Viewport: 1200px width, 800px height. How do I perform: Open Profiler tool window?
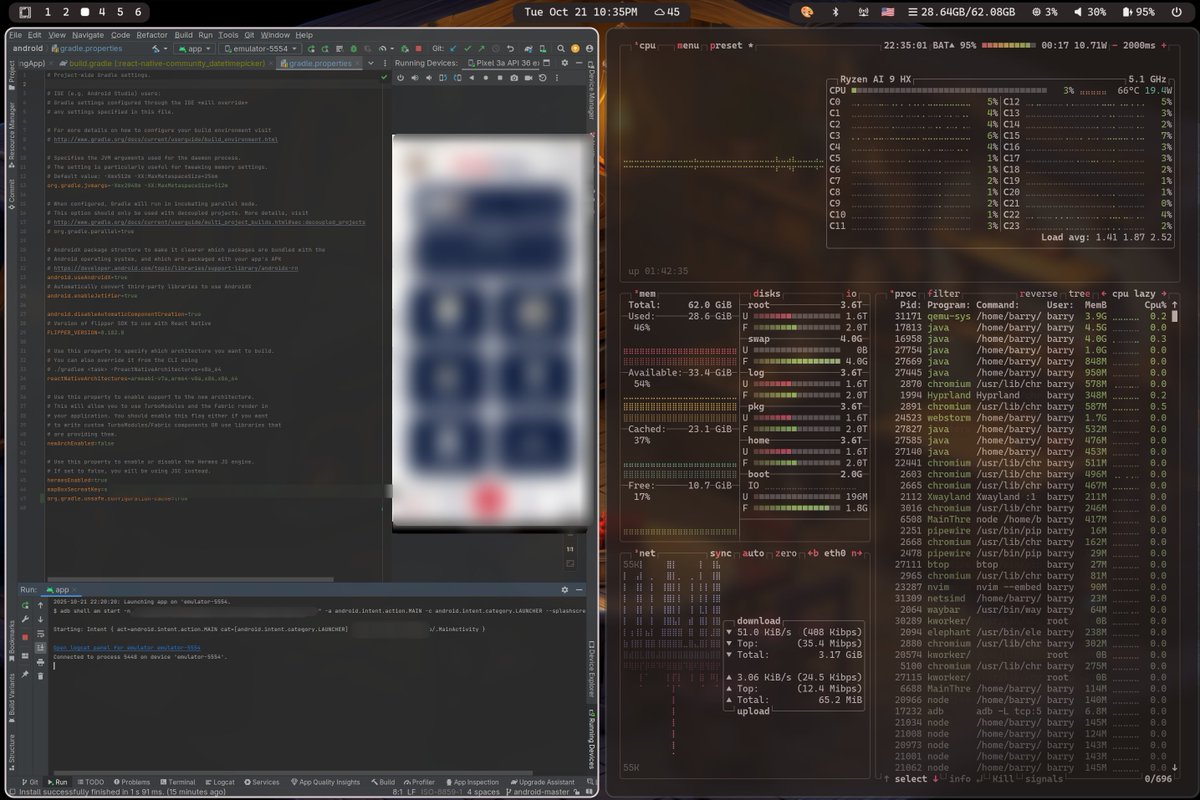click(418, 782)
